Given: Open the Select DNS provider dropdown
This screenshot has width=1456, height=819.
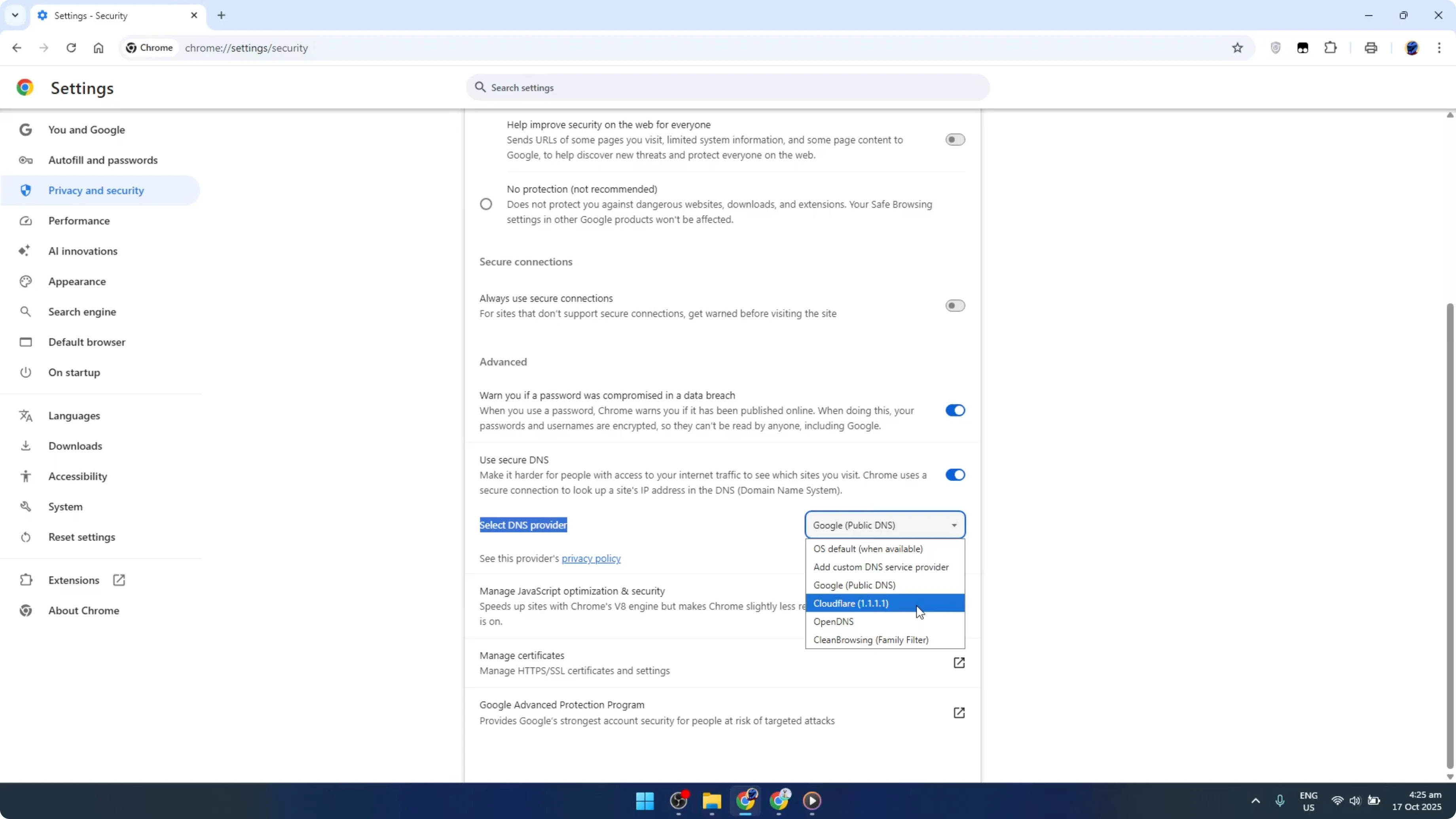Looking at the screenshot, I should coord(885,525).
